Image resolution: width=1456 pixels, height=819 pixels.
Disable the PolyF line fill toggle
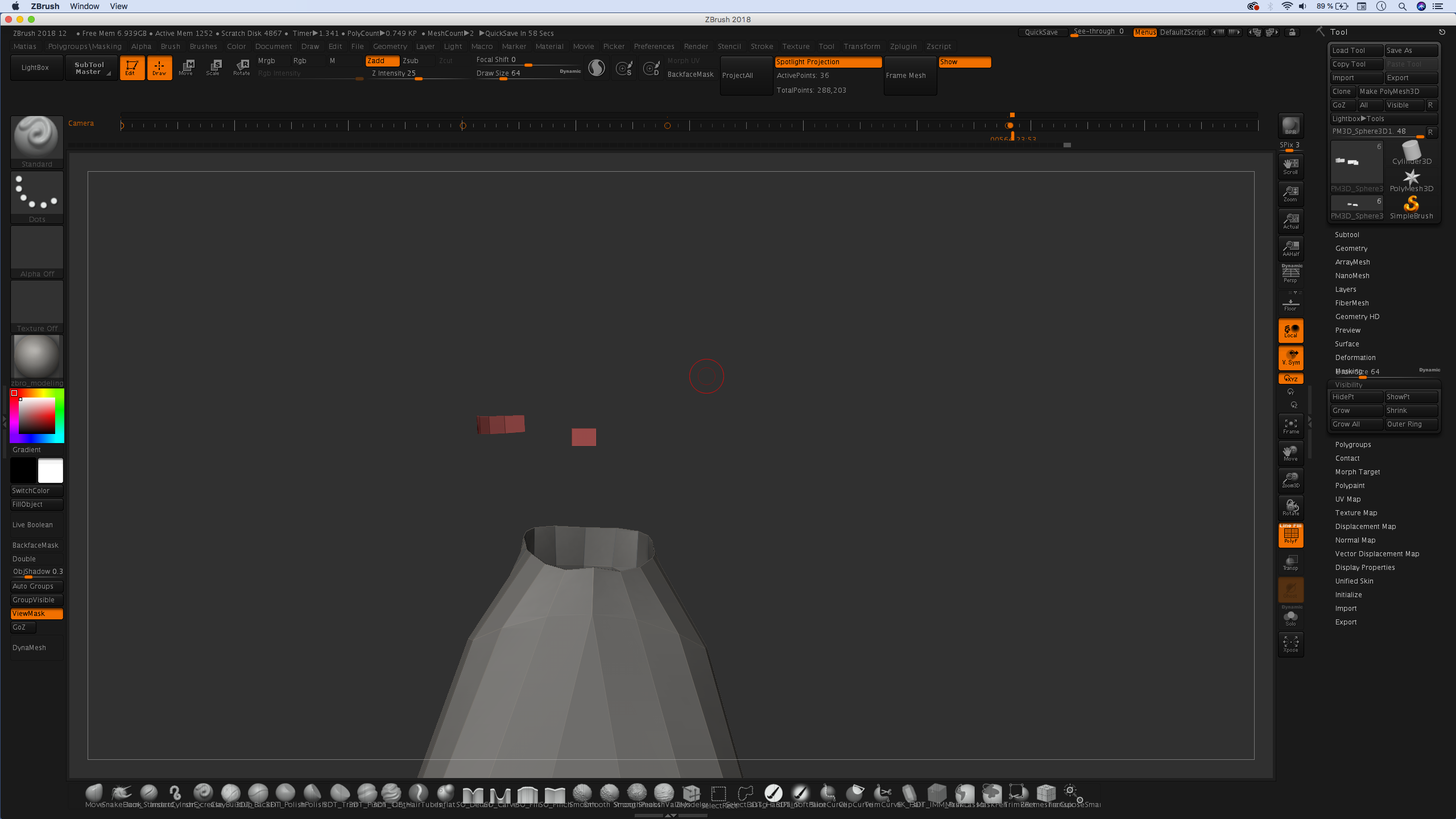(1290, 535)
